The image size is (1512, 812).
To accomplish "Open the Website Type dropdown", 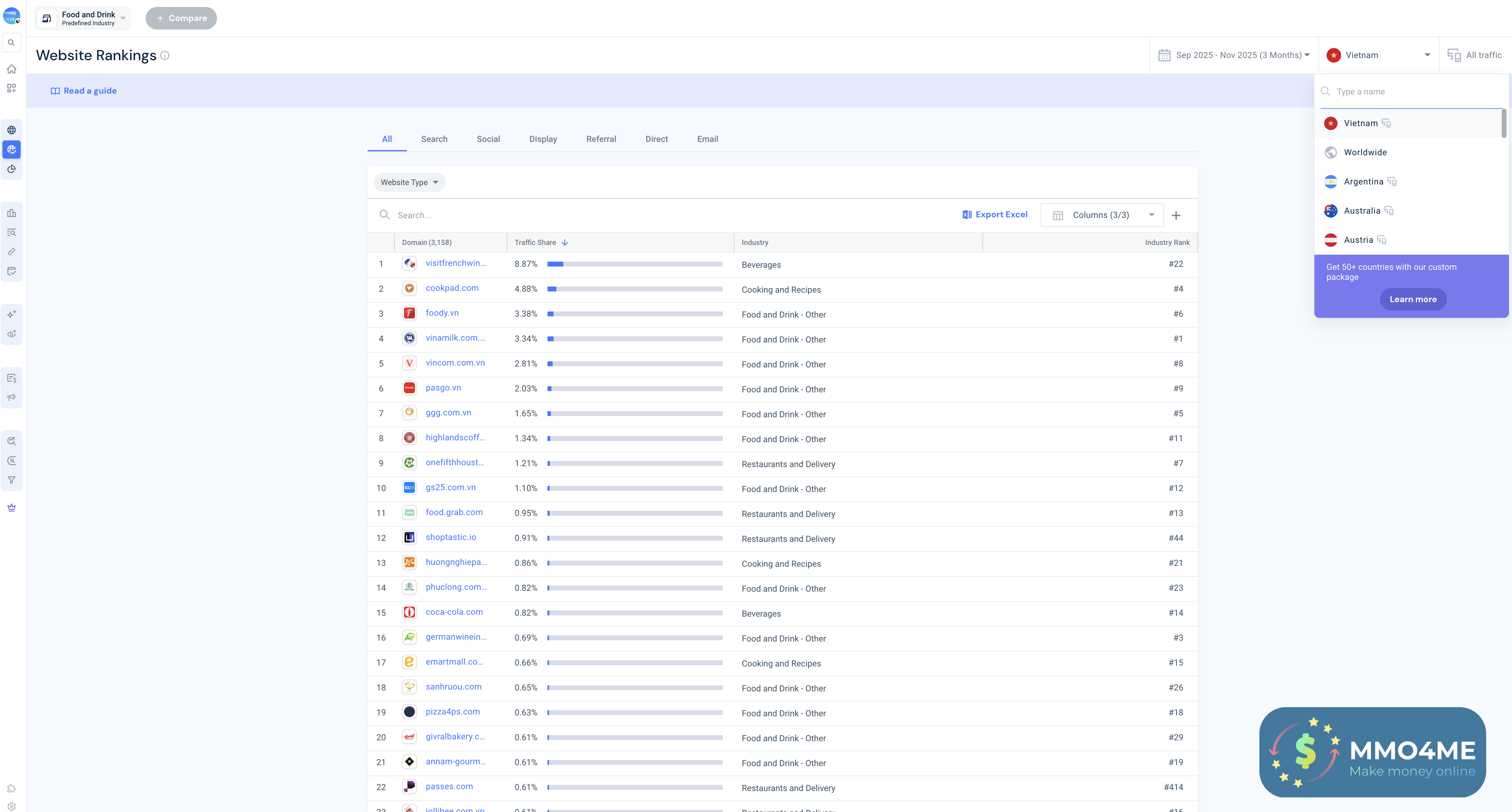I will tap(409, 182).
